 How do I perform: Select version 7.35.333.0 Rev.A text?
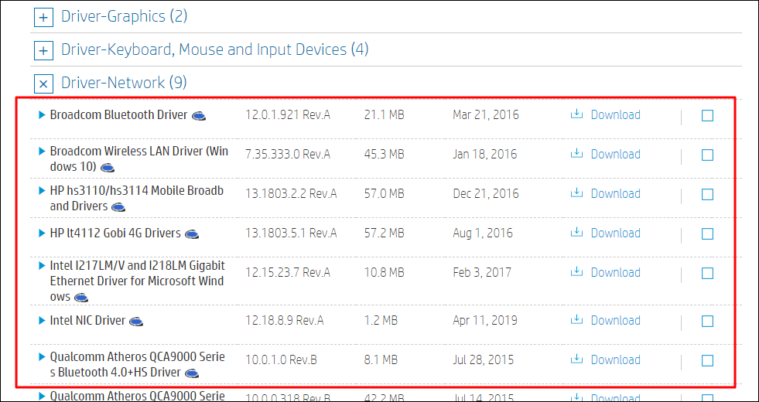tap(288, 154)
